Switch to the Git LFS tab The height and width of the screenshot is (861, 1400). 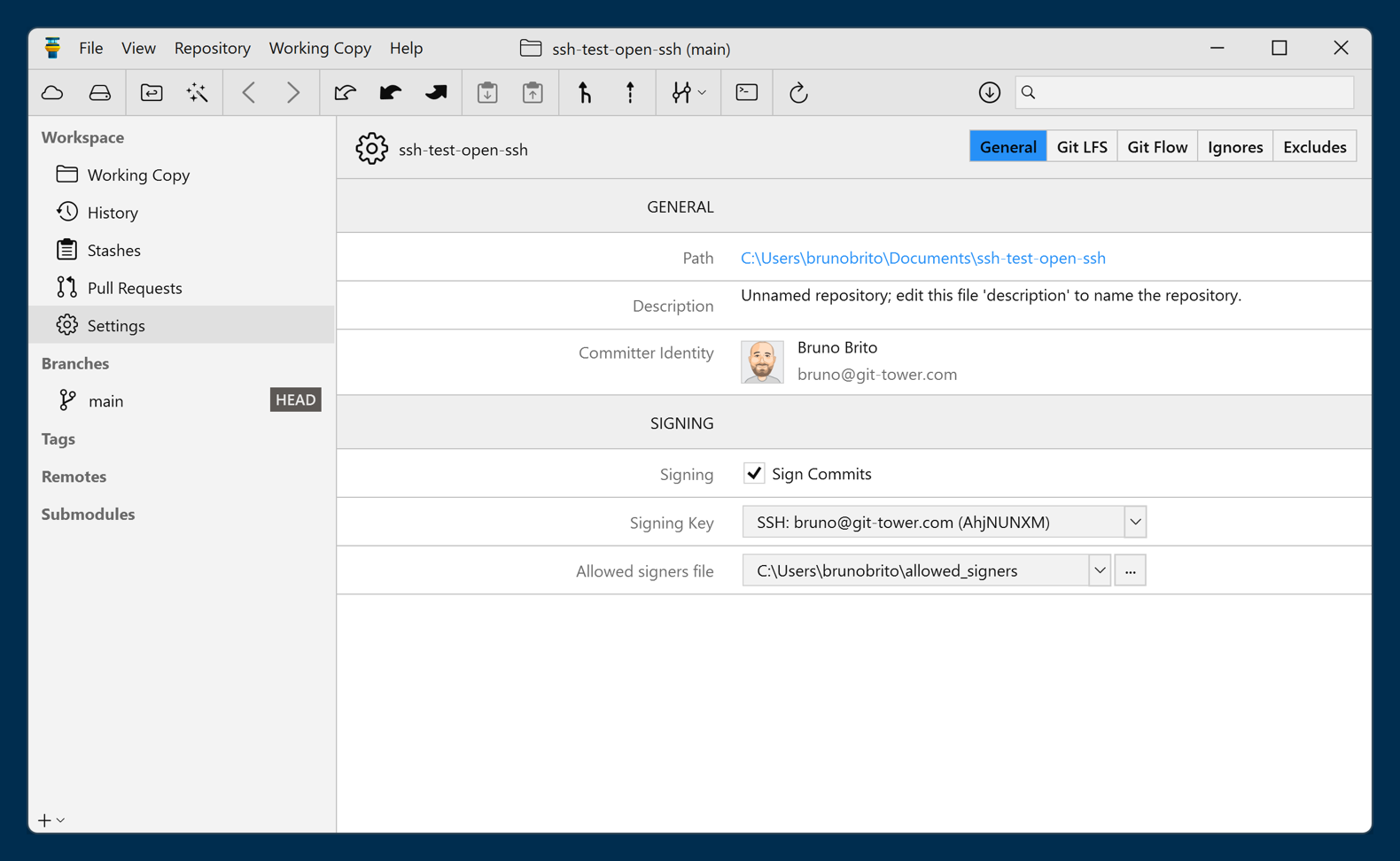[x=1081, y=147]
